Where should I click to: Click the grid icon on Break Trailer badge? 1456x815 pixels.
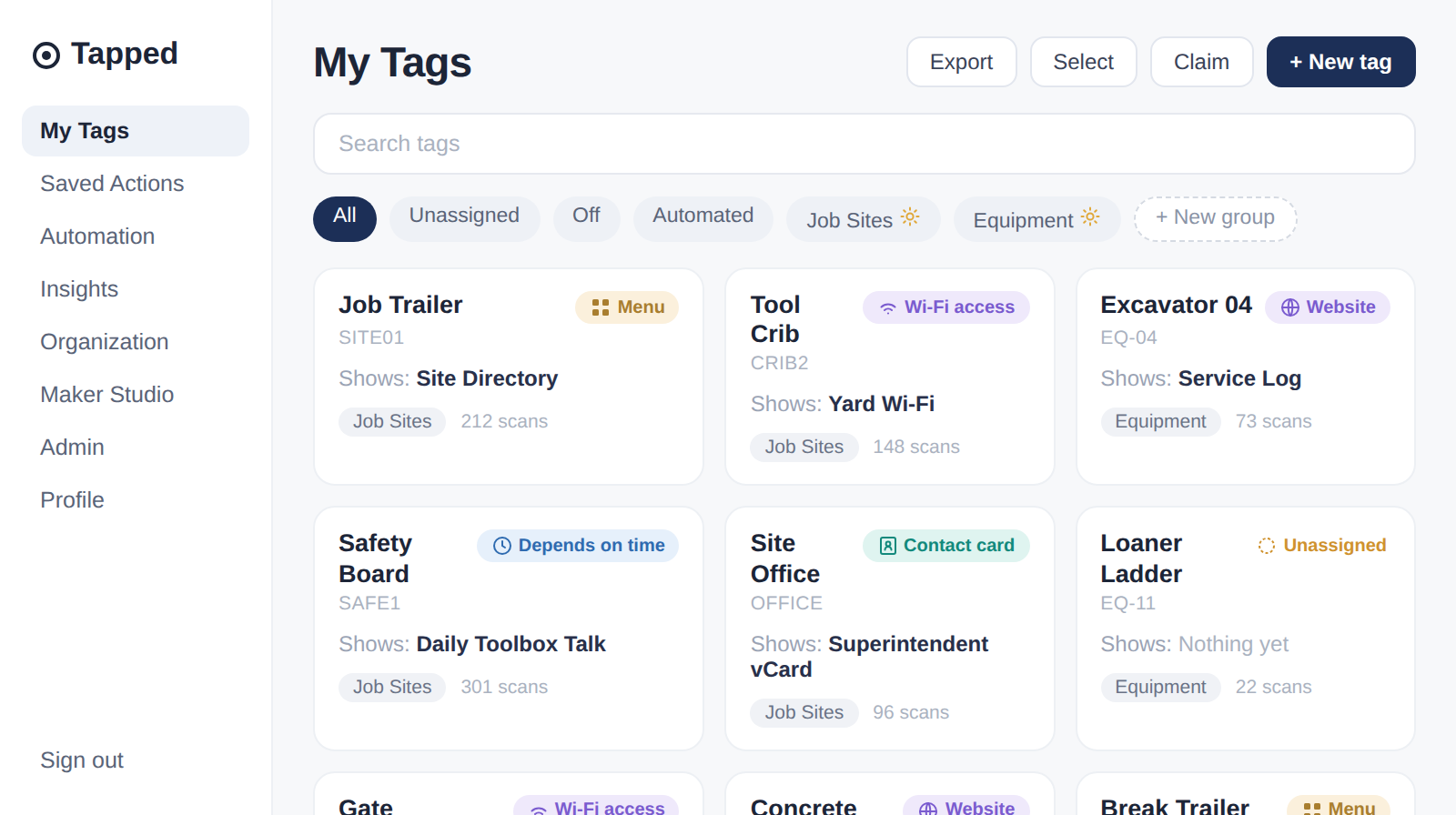pos(1312,809)
